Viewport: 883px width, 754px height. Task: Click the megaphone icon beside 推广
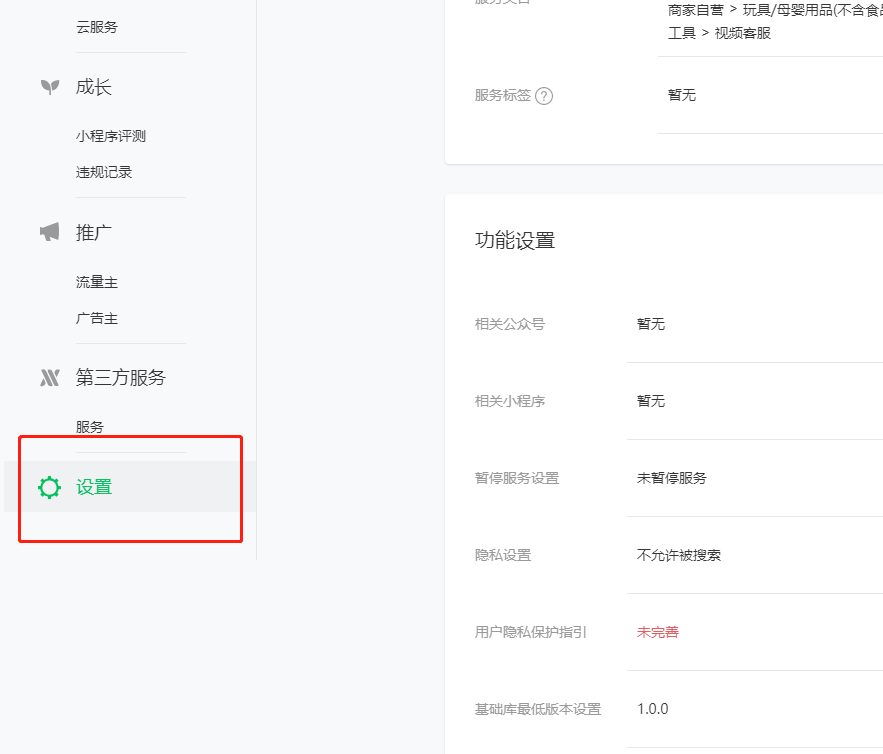pyautogui.click(x=49, y=232)
